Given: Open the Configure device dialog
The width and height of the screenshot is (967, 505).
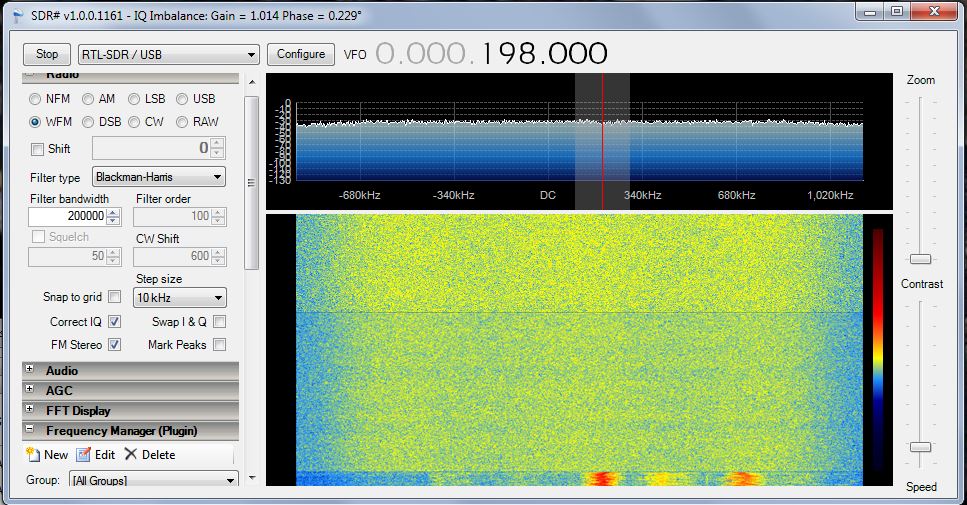Looking at the screenshot, I should 301,54.
